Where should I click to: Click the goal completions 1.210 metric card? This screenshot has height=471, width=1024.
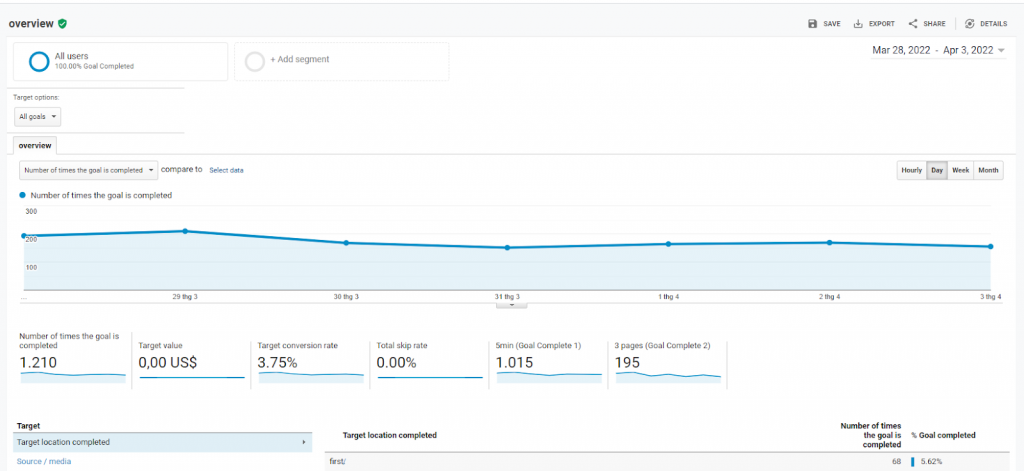coord(72,359)
